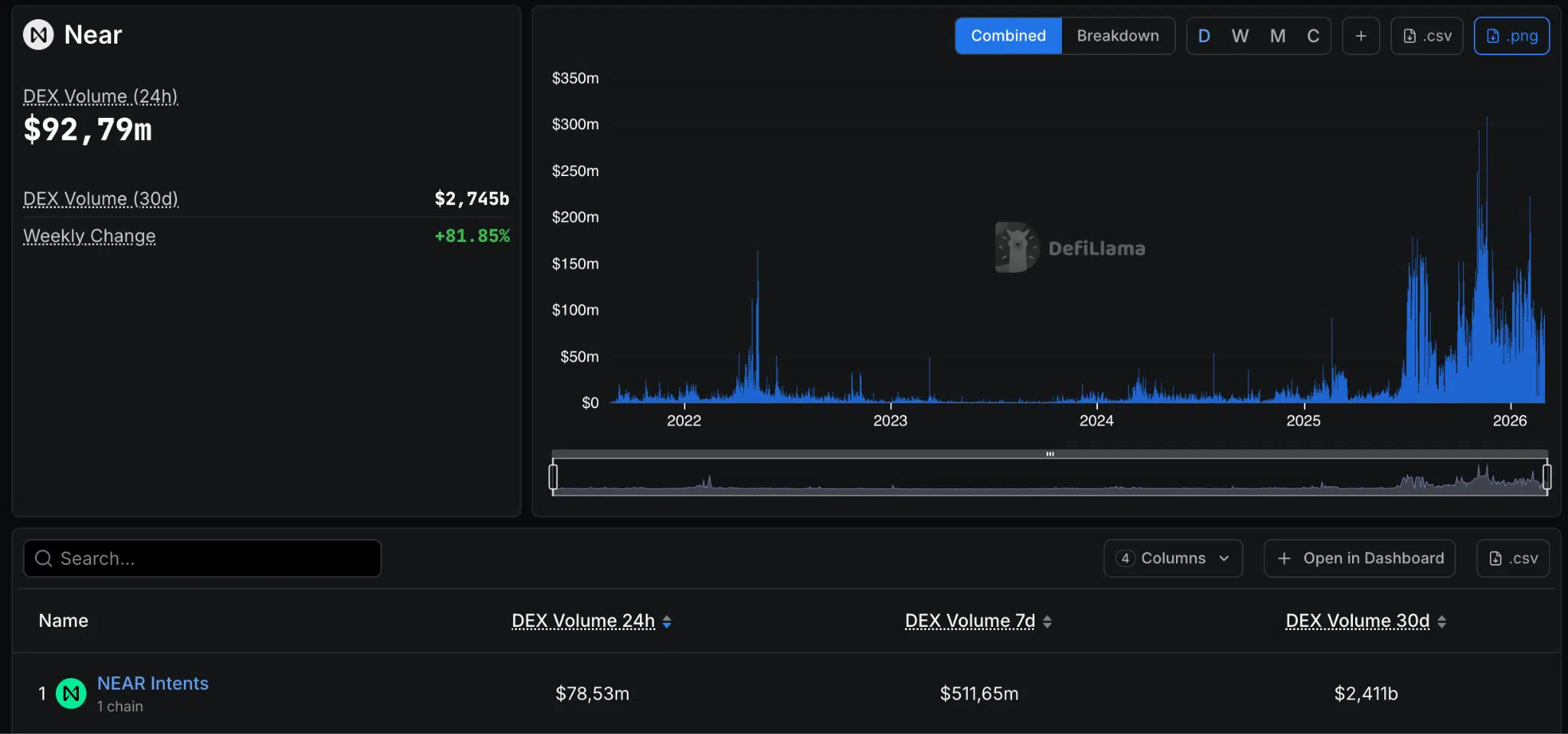Open the NEAR Intents protocol page
Viewport: 1568px width, 734px height.
point(152,683)
